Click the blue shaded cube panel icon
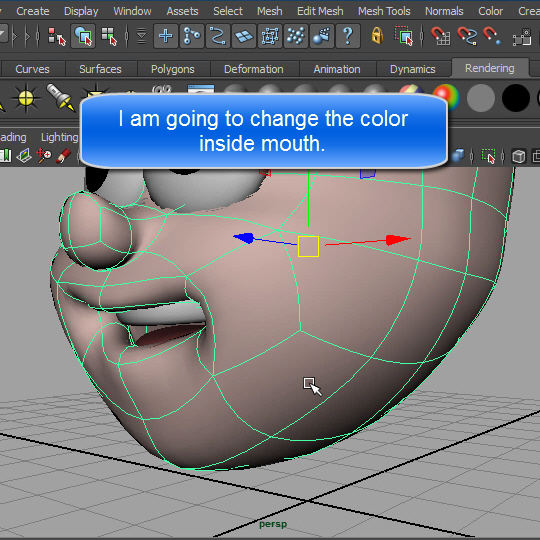This screenshot has width=540, height=540. (x=458, y=156)
